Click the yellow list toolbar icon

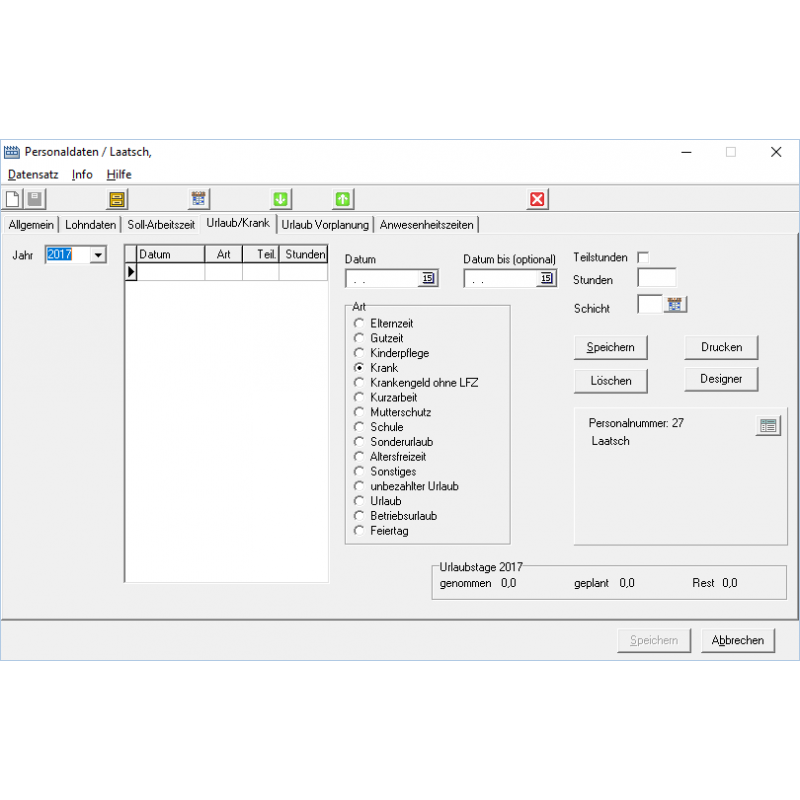click(118, 199)
